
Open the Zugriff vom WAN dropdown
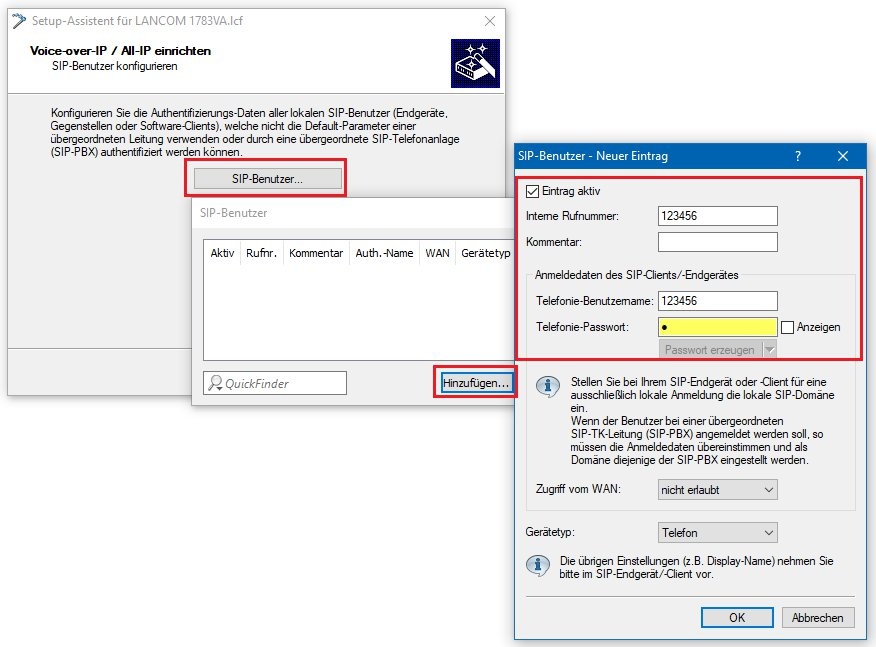click(x=717, y=490)
